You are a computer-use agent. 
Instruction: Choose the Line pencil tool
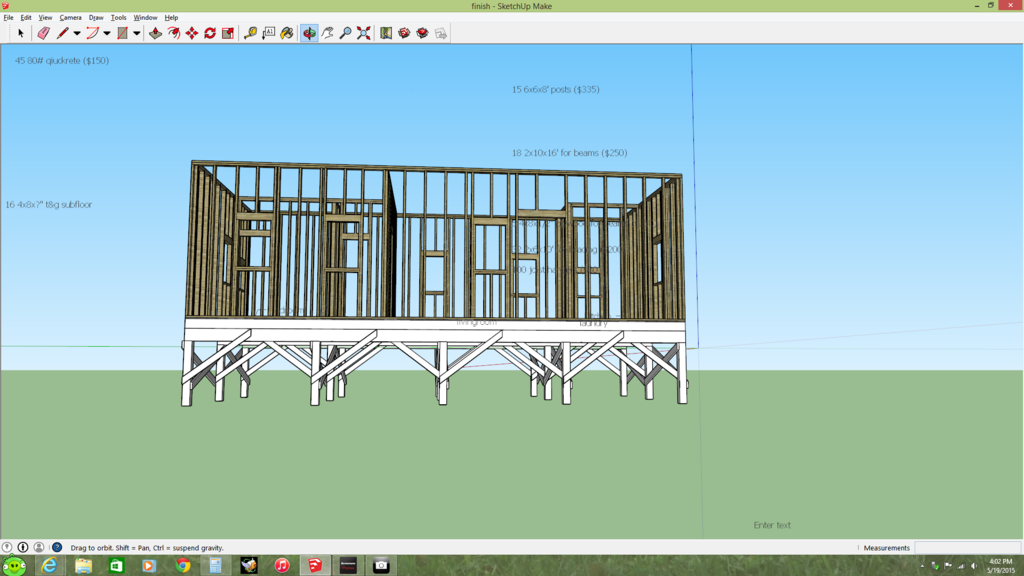point(62,33)
